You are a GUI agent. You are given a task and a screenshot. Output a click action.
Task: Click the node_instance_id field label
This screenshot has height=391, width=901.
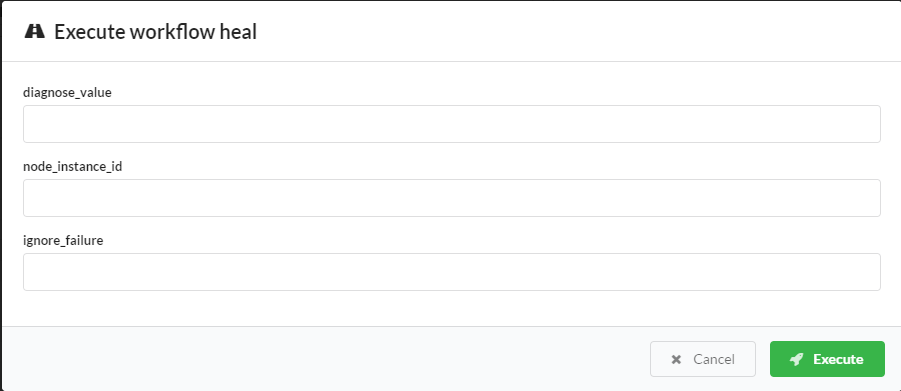point(72,167)
